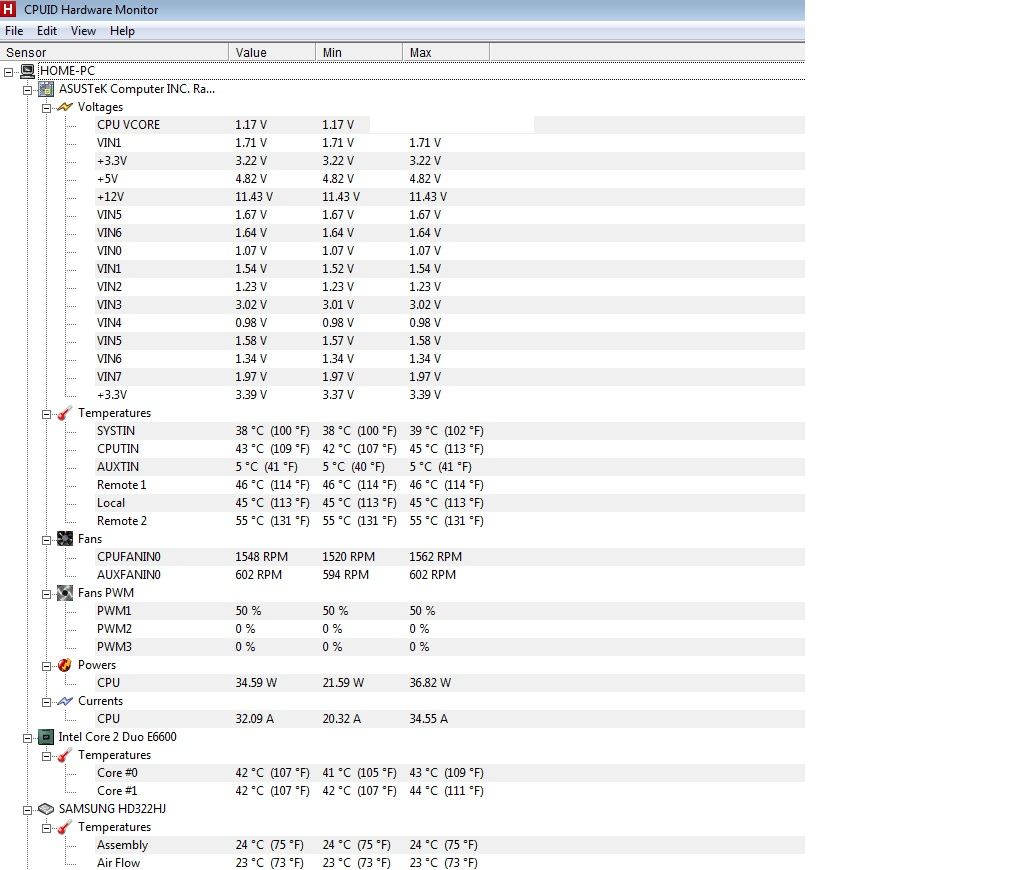Image resolution: width=1024 pixels, height=870 pixels.
Task: Click the VIN0 voltage row label
Action: click(109, 251)
